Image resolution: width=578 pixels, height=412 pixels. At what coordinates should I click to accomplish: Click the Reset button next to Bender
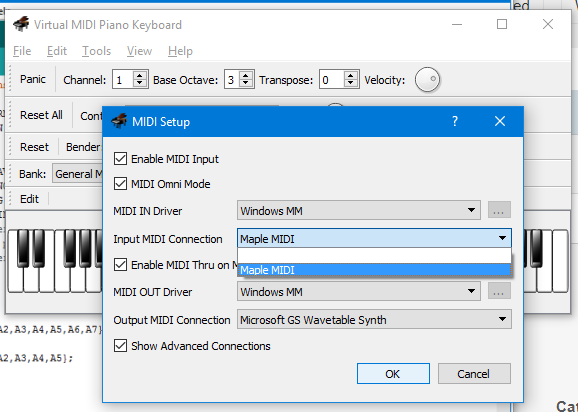[x=34, y=147]
